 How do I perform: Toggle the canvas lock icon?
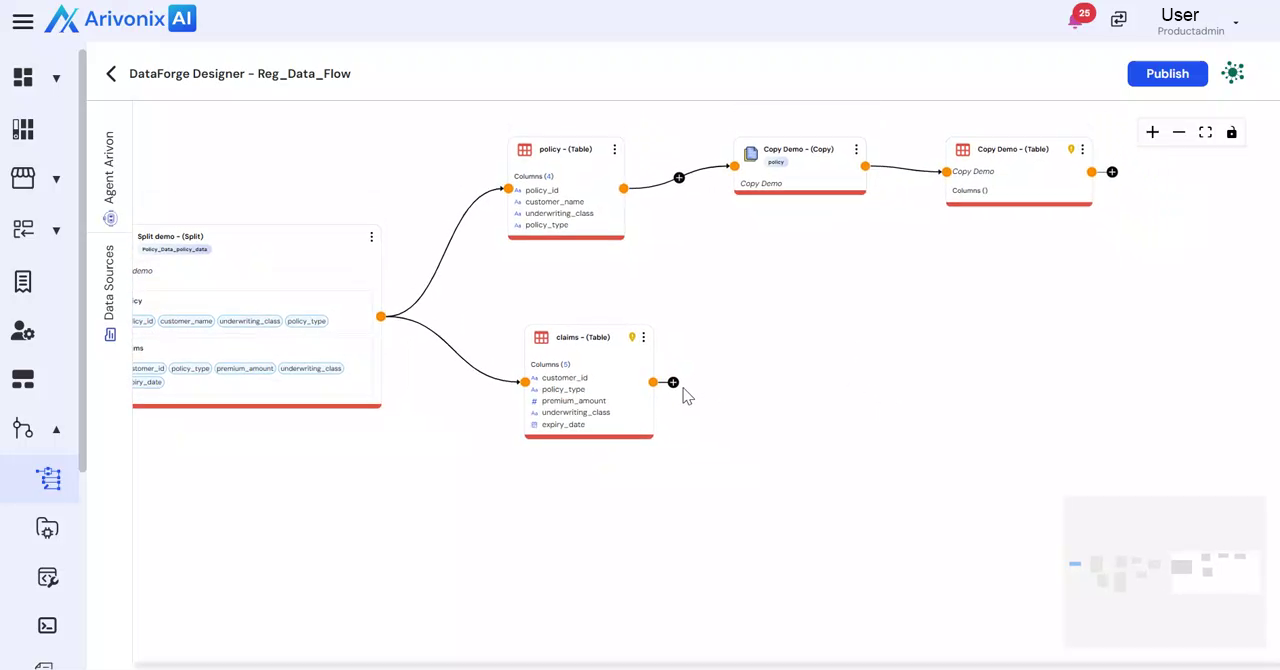[1231, 132]
